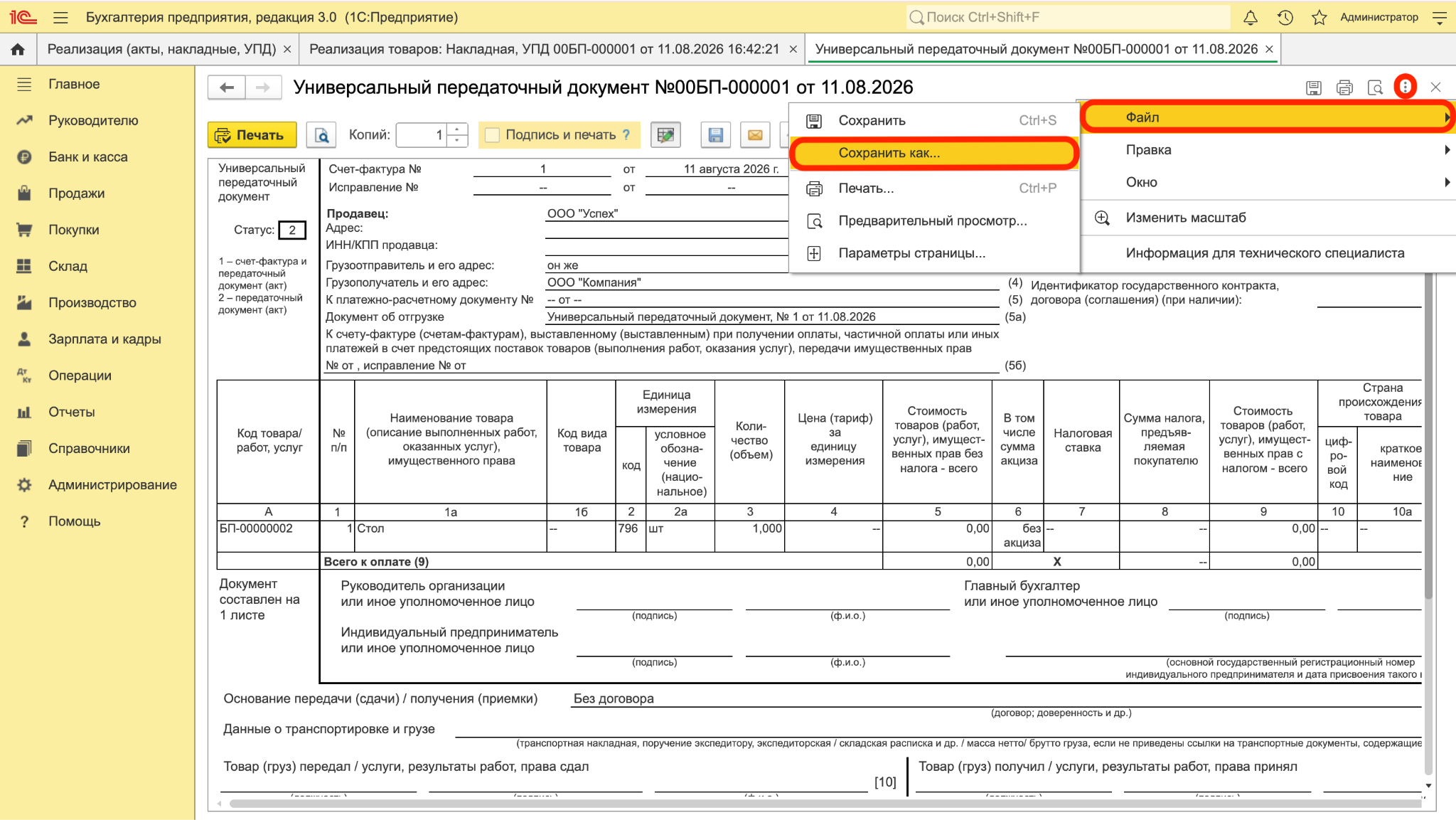Click the Печать button
This screenshot has height=820, width=1456.
252,134
